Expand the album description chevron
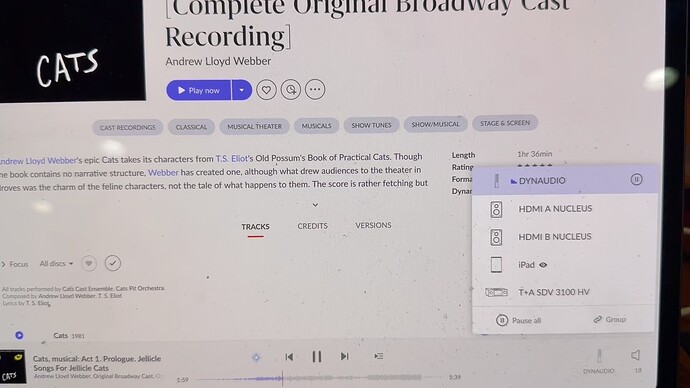 coord(315,205)
